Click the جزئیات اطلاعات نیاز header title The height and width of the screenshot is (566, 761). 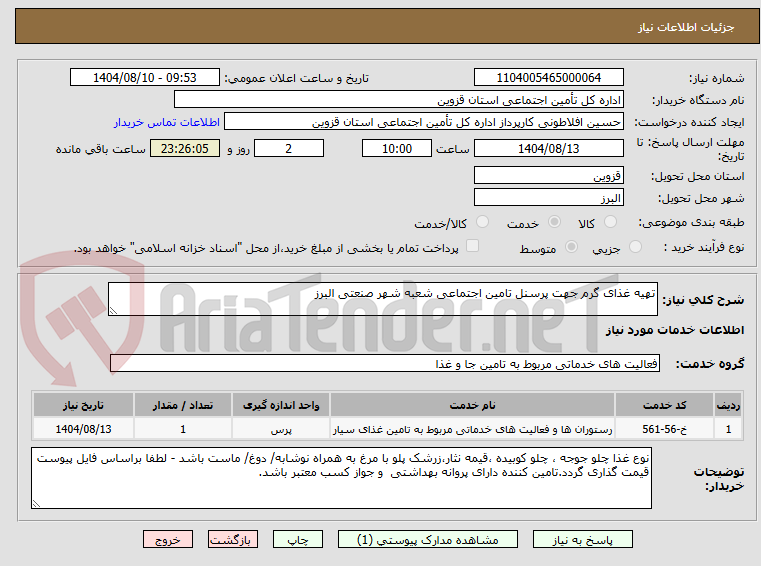(686, 27)
